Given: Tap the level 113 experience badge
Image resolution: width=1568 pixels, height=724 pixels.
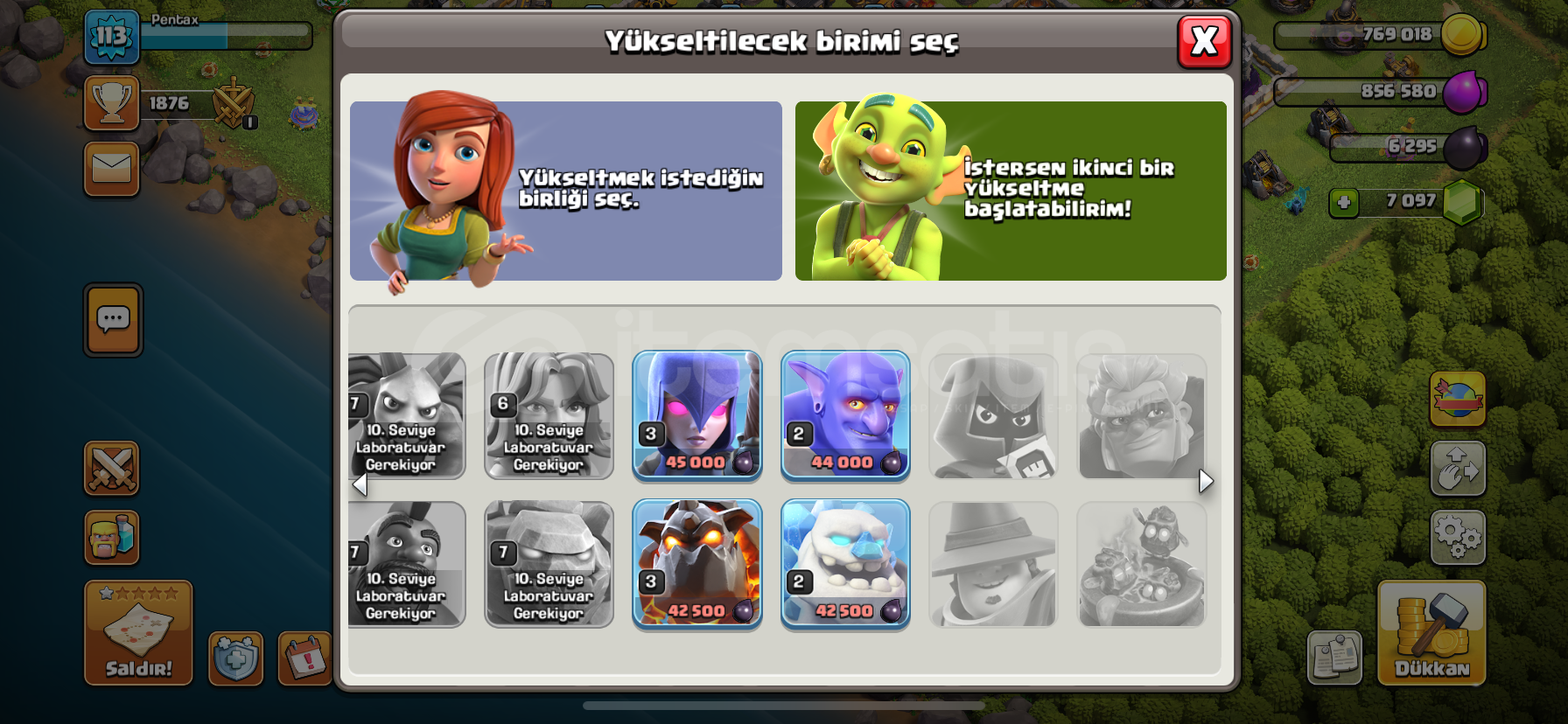Looking at the screenshot, I should 111,37.
